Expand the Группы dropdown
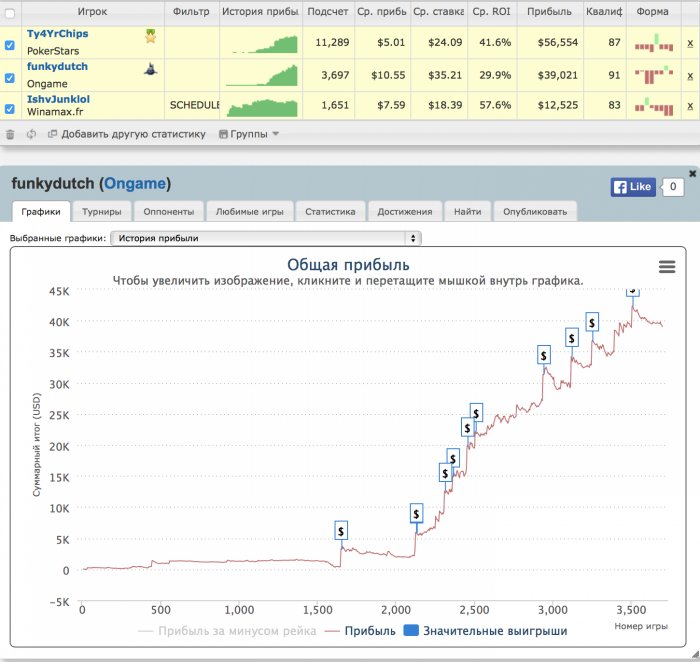Image resolution: width=700 pixels, height=662 pixels. pos(249,134)
